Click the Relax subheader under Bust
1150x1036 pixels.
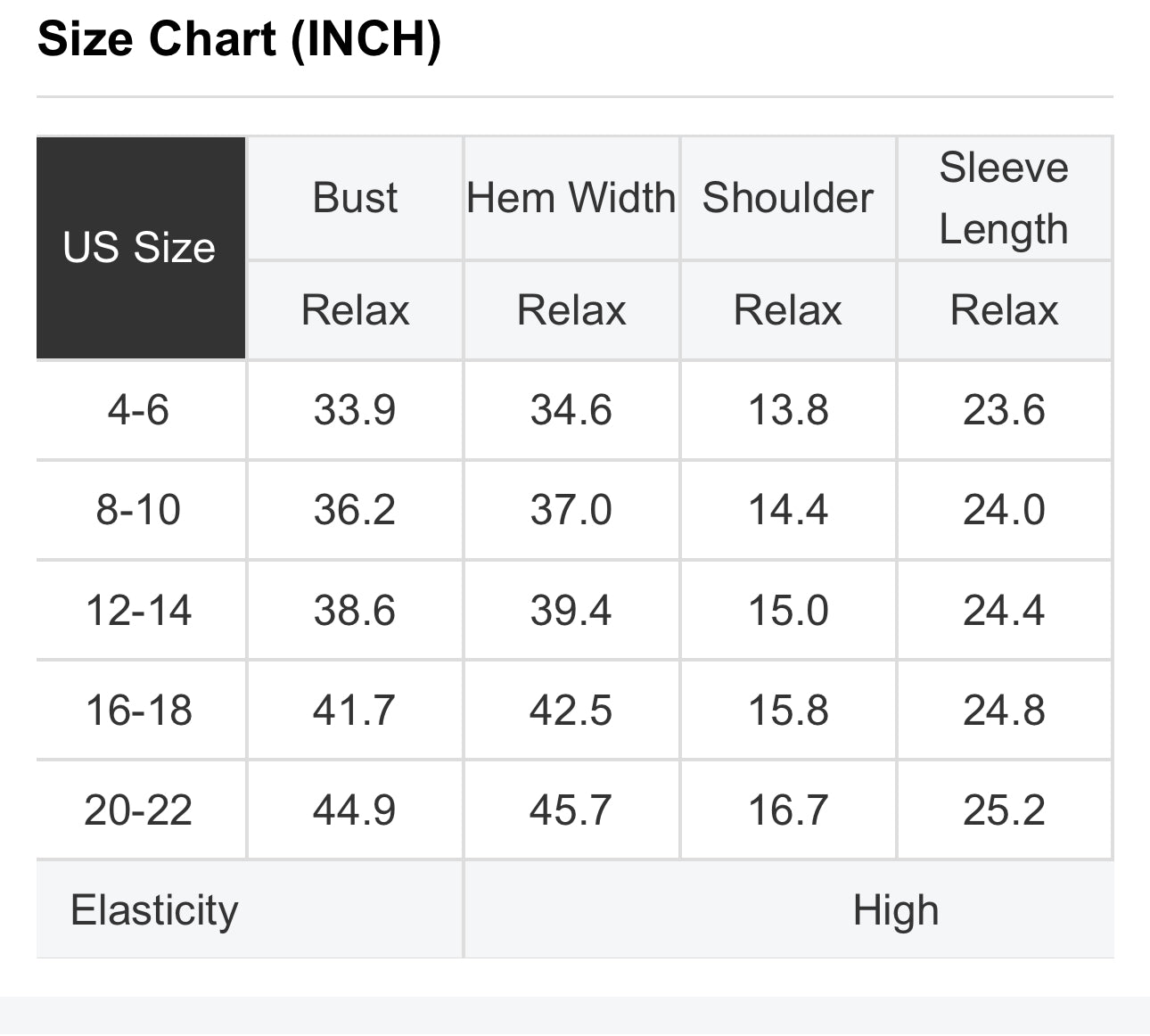(355, 310)
